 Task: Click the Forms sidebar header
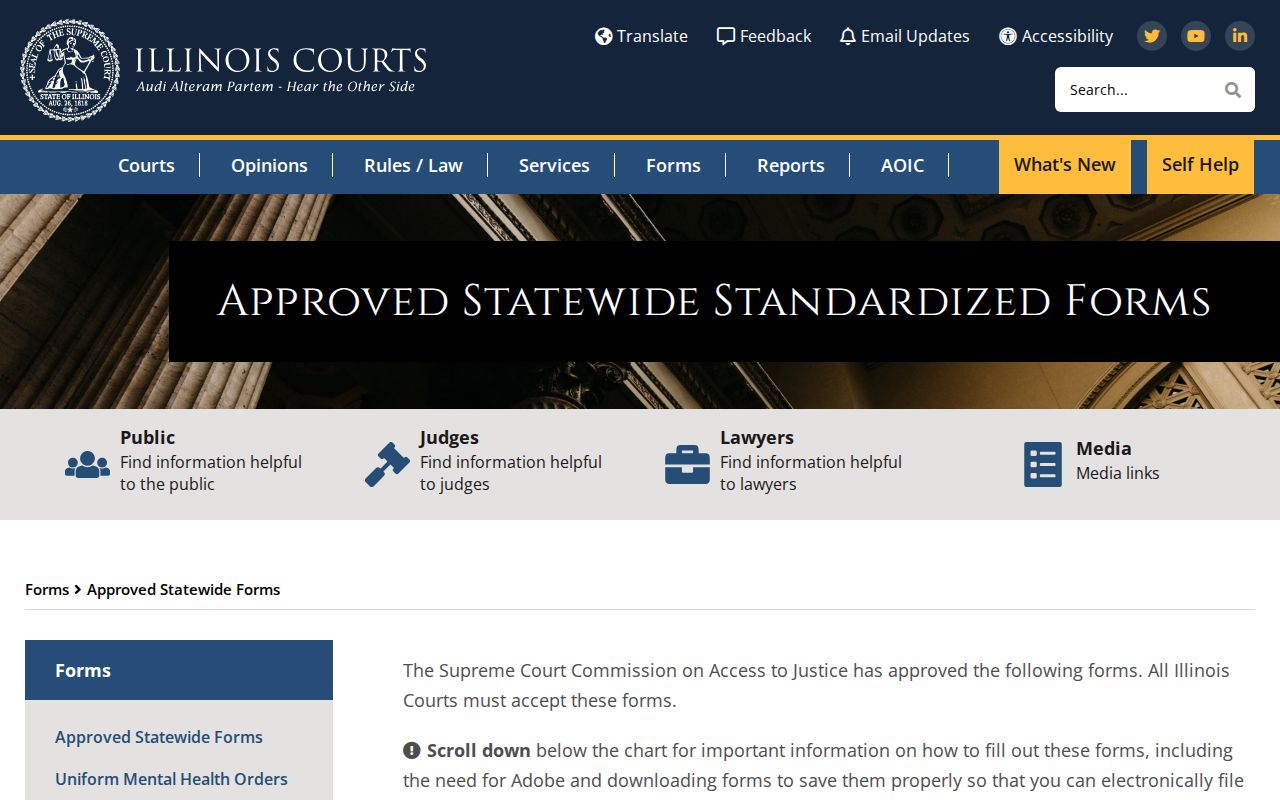[x=179, y=670]
